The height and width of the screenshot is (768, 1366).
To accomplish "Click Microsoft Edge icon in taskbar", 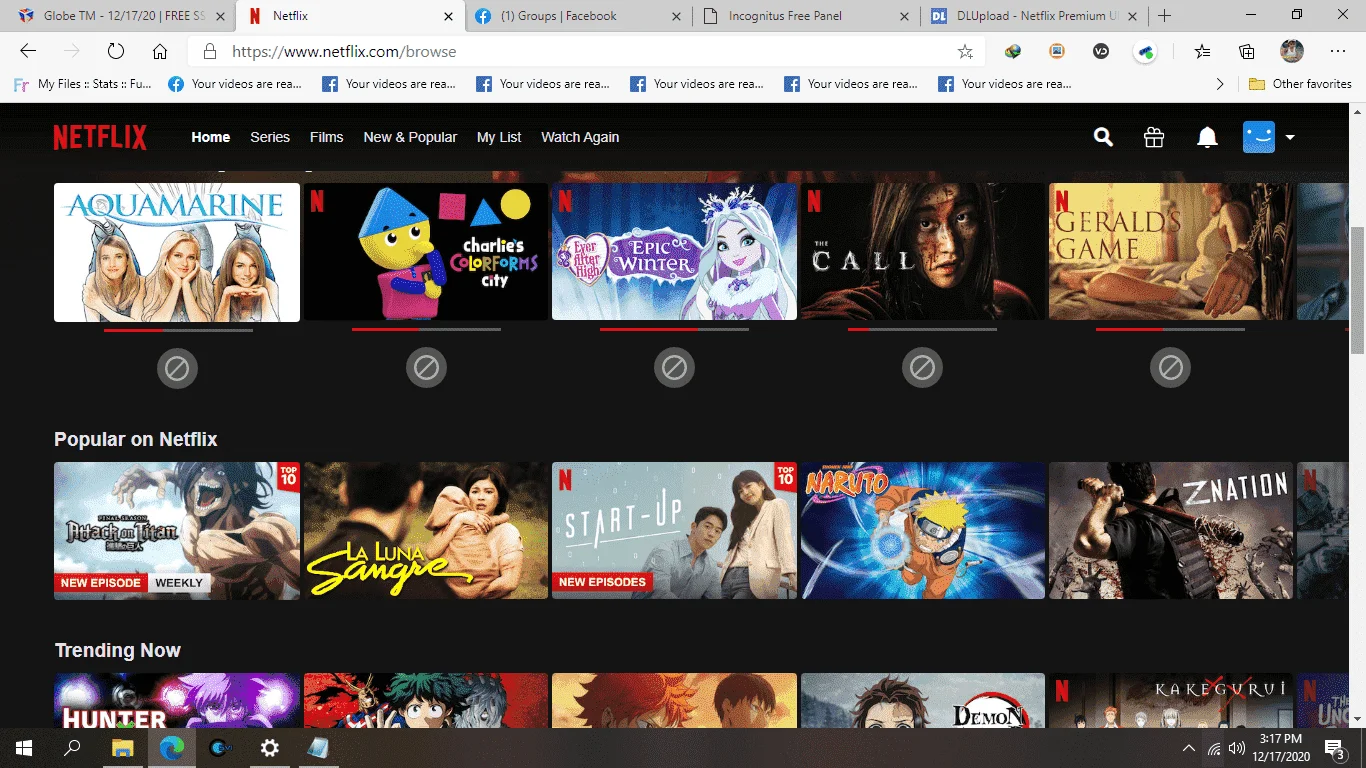I will [172, 748].
